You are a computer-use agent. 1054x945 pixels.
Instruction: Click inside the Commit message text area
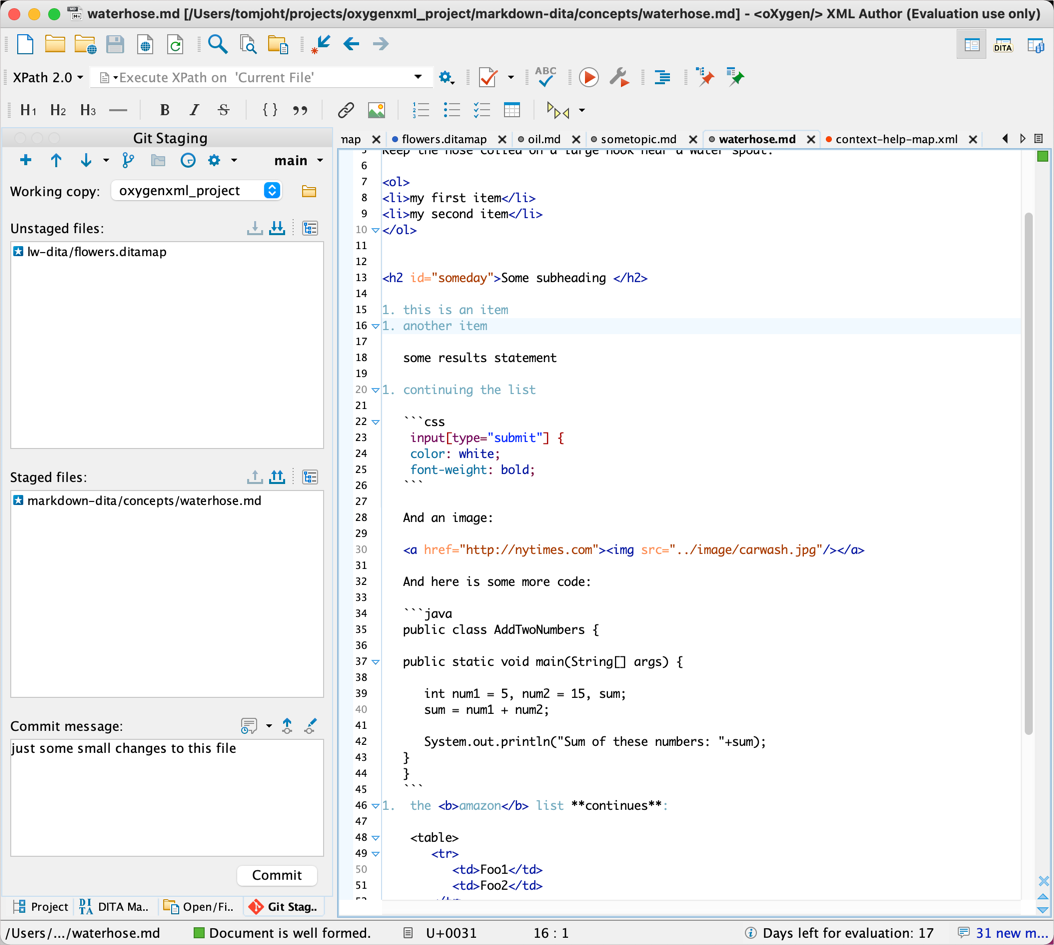(x=167, y=798)
